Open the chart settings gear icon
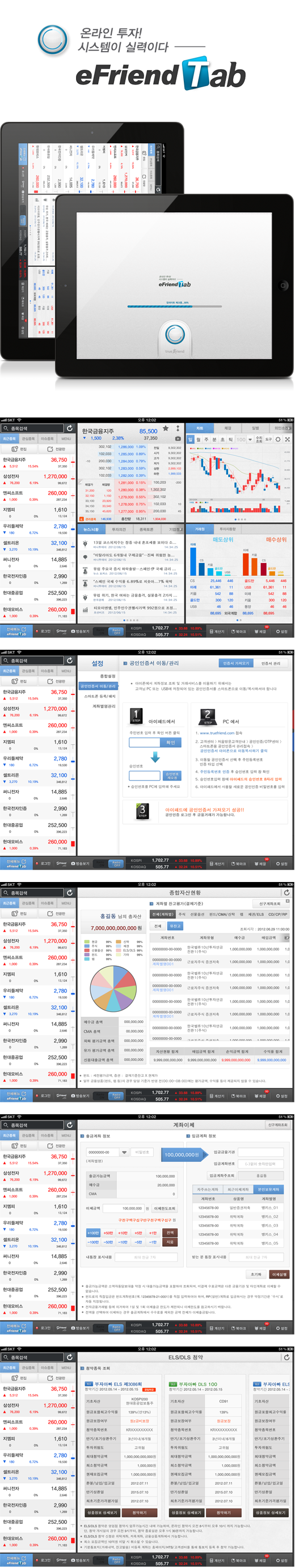This screenshot has height=1568, width=295. coord(278,439)
